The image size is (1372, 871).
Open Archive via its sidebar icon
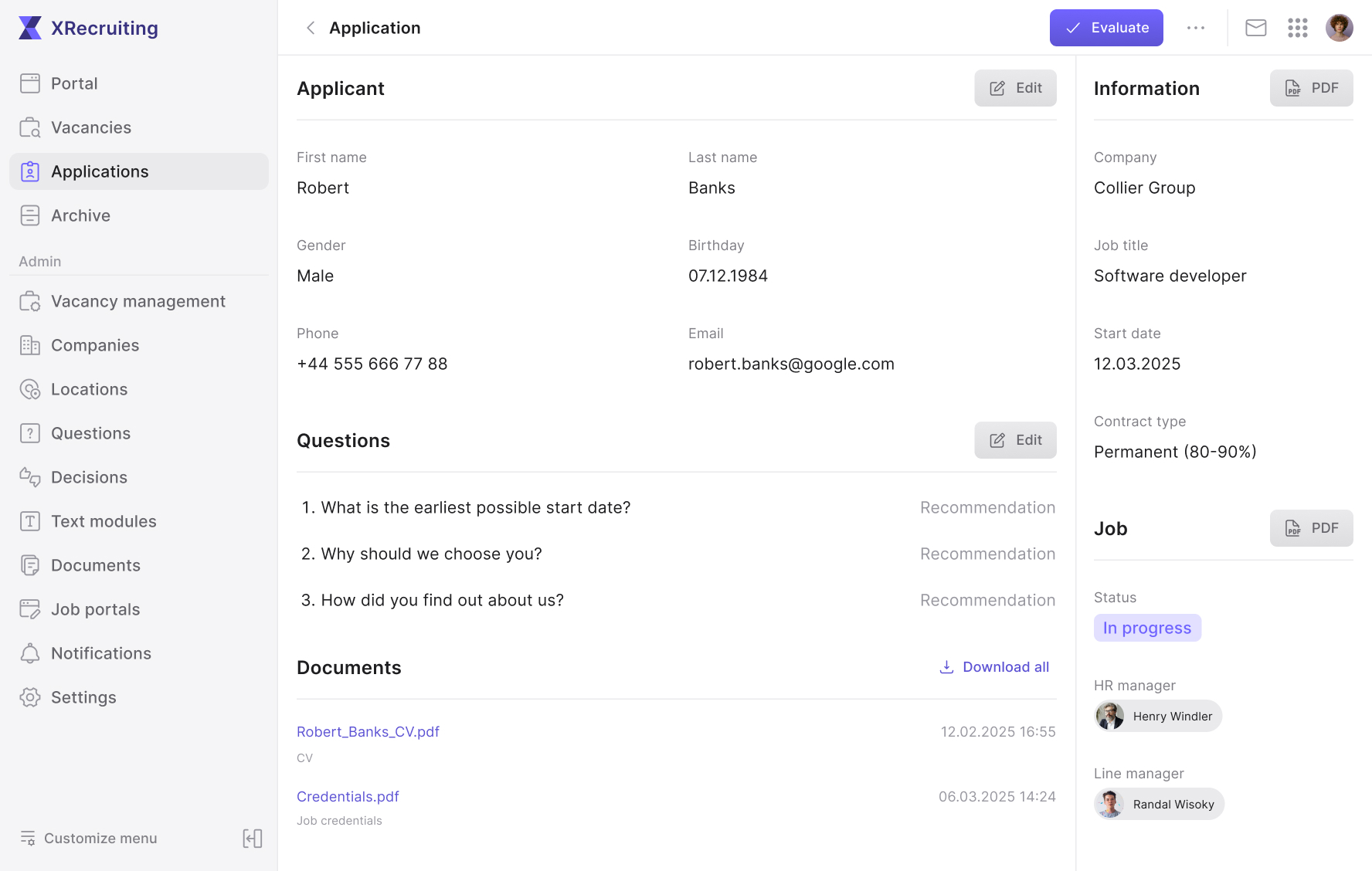pos(30,215)
